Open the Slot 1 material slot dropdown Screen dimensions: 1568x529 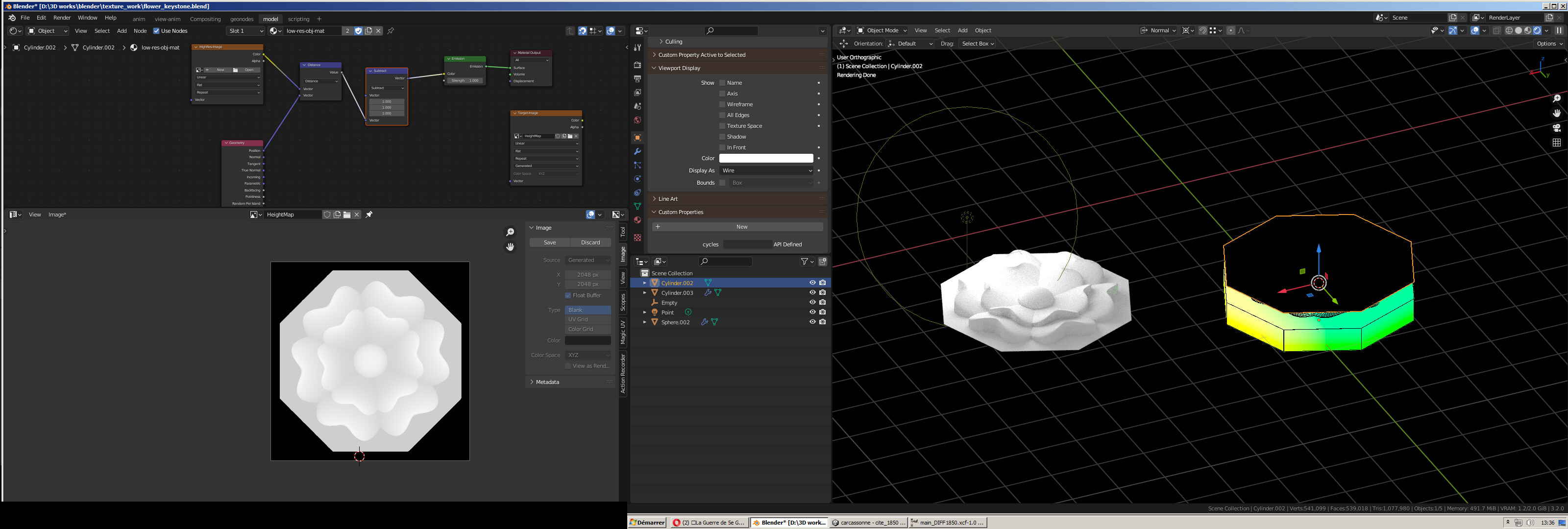[246, 31]
